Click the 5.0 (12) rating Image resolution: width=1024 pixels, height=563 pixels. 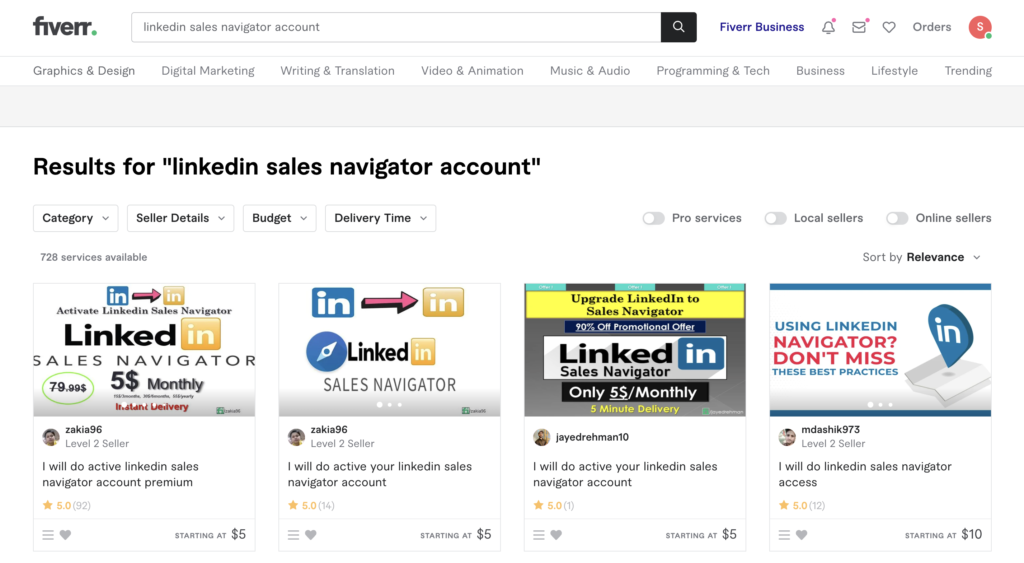803,506
